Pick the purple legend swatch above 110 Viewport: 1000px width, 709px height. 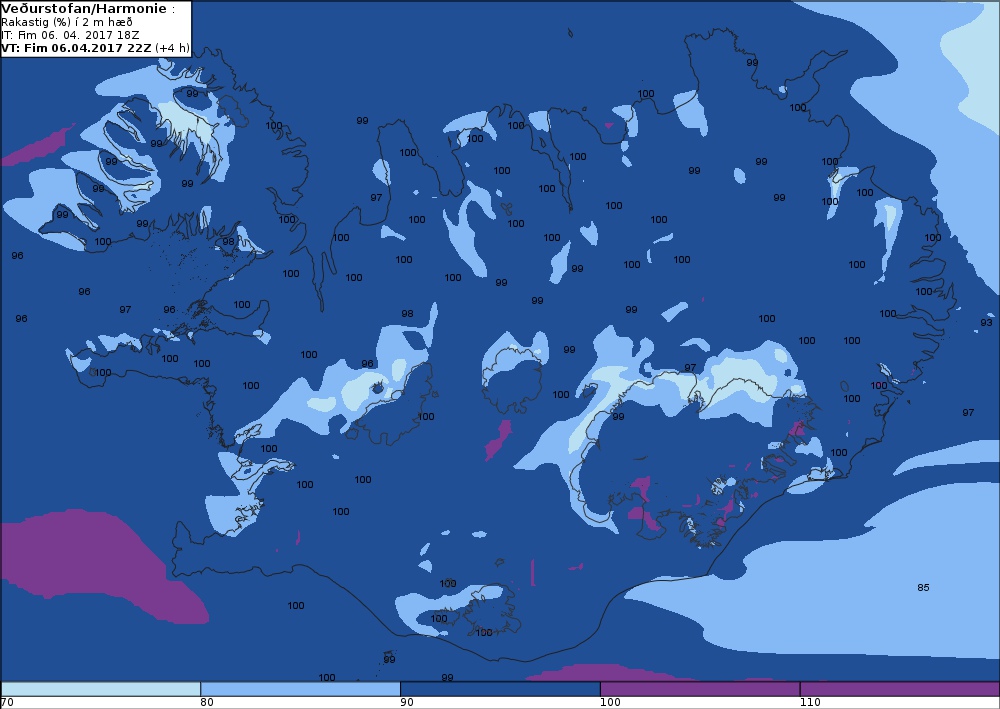coord(900,689)
